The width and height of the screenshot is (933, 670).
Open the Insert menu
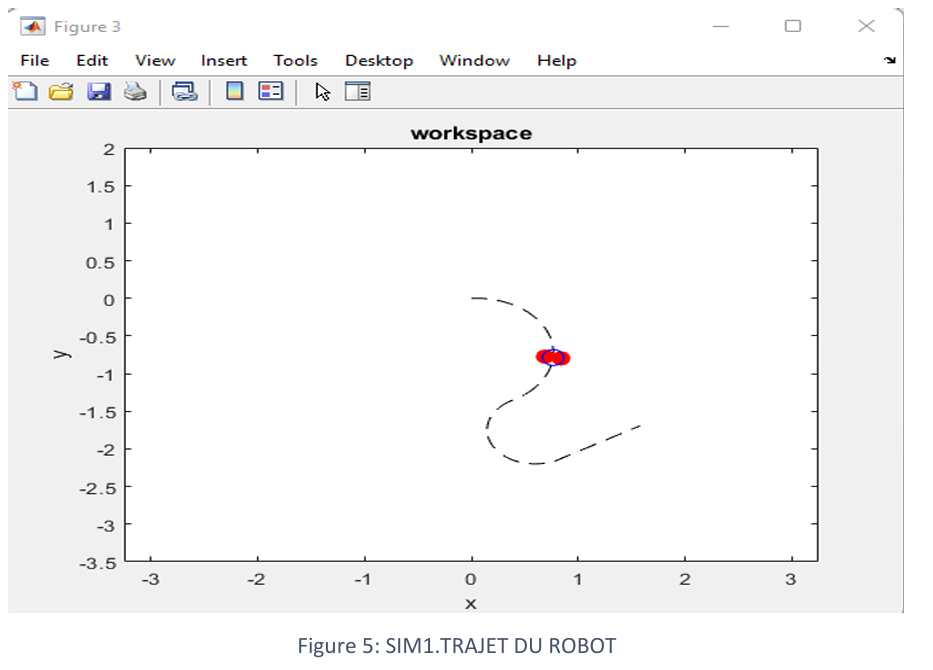224,61
